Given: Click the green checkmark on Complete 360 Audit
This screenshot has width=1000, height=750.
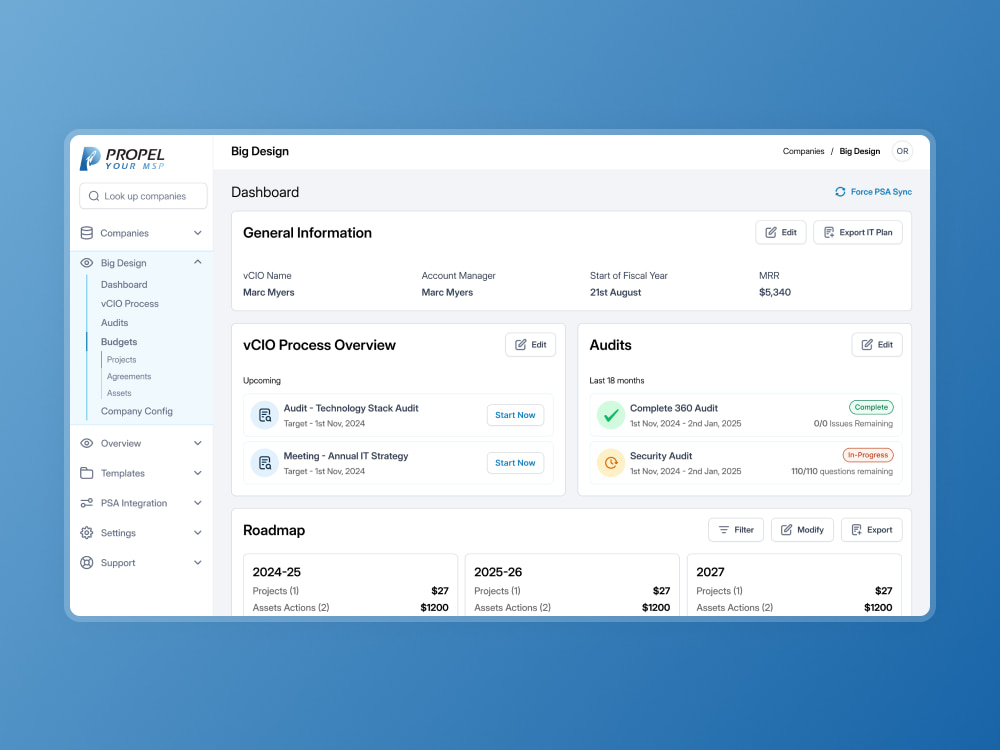Looking at the screenshot, I should [x=610, y=415].
